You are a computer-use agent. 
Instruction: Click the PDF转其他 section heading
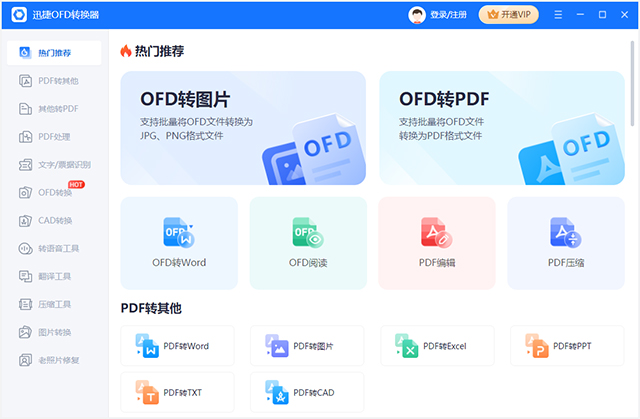click(x=151, y=308)
